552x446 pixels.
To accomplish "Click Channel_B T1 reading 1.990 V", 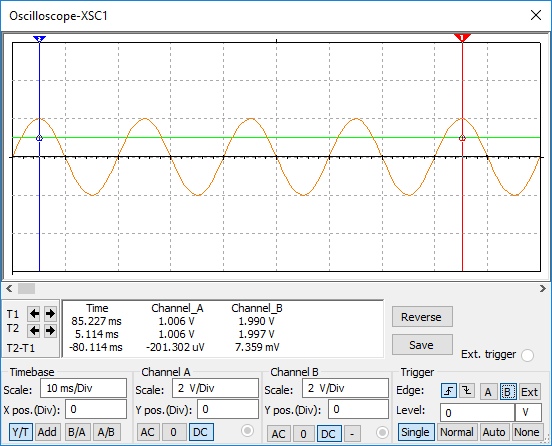I will pos(257,321).
